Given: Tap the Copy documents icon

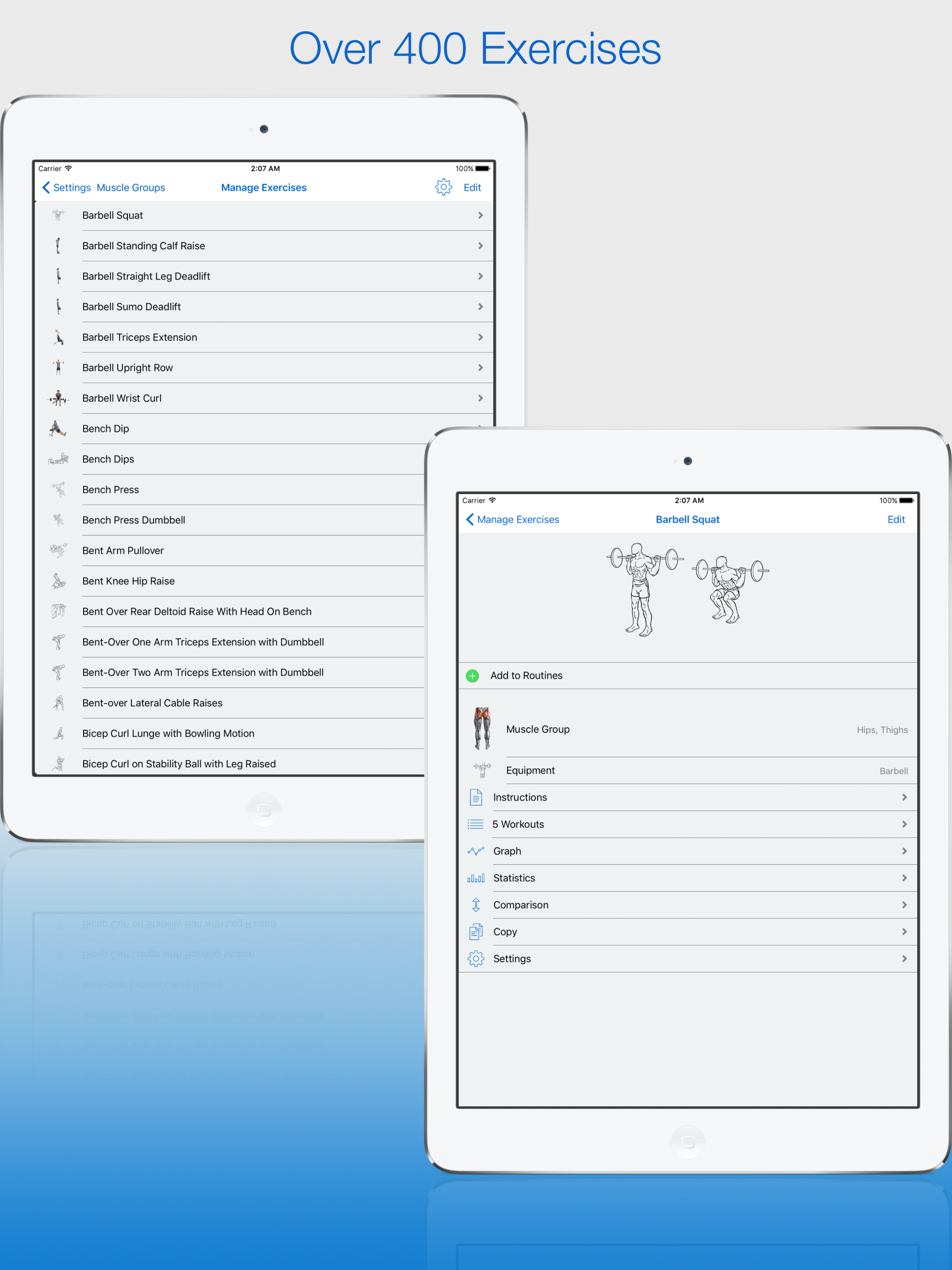Looking at the screenshot, I should [476, 931].
